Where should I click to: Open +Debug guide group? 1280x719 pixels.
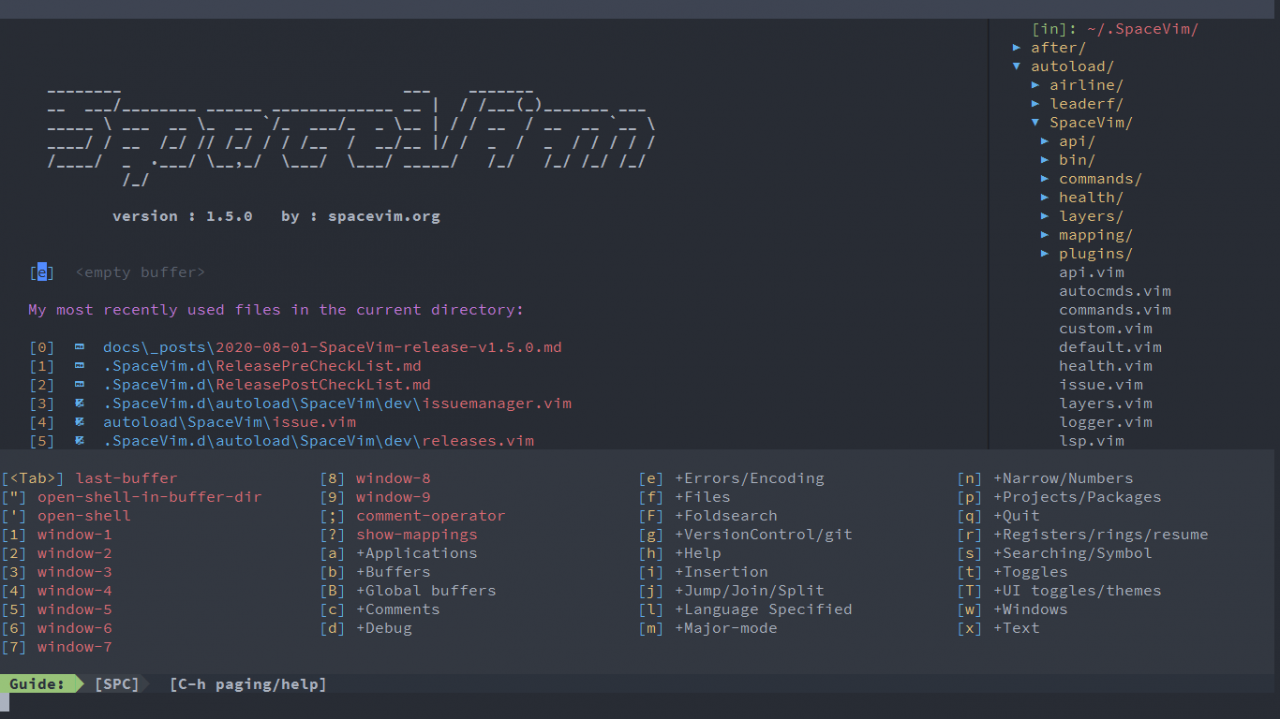[384, 628]
